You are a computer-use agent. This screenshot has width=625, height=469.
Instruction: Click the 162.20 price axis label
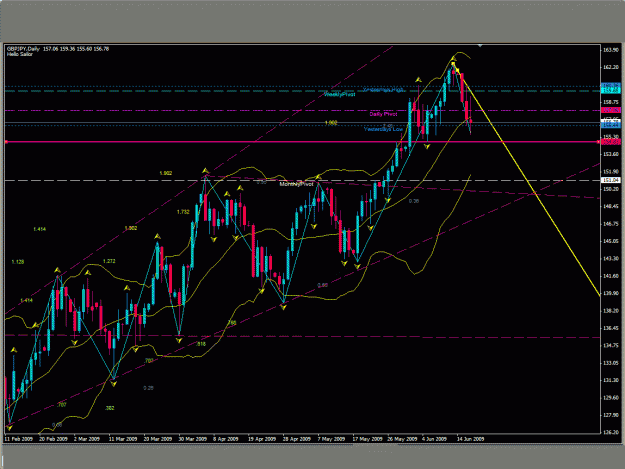pos(611,67)
